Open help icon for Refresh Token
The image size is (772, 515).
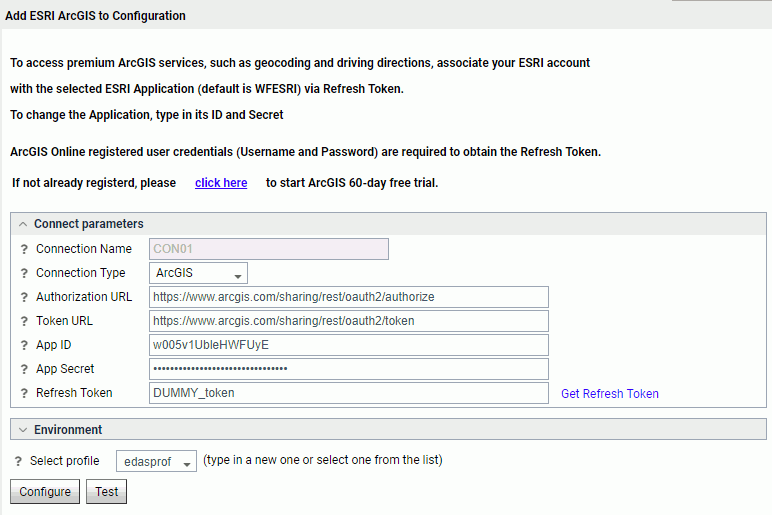[x=24, y=393]
